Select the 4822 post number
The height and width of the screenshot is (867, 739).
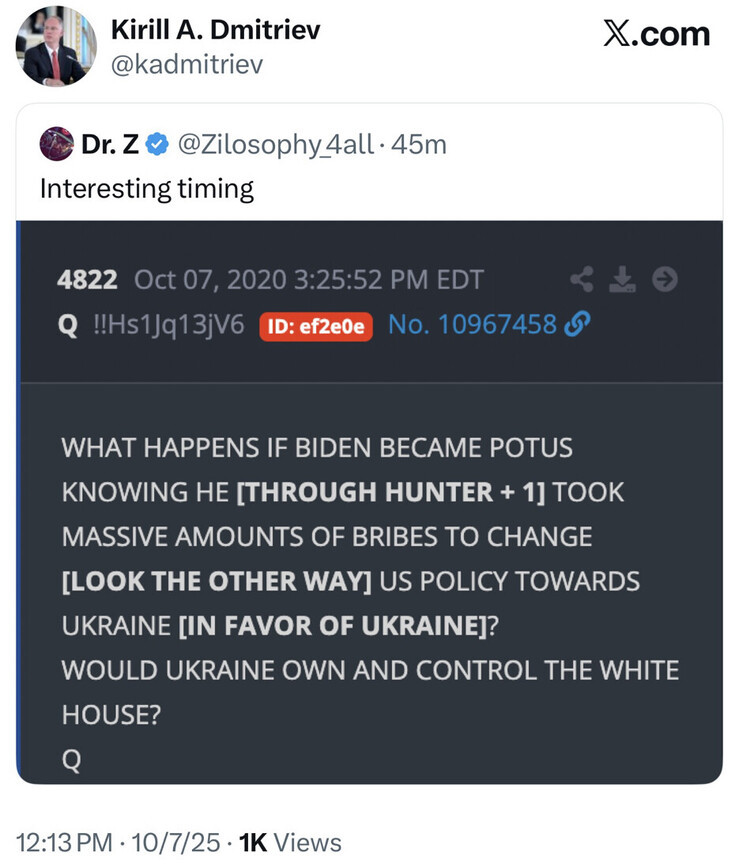click(88, 279)
